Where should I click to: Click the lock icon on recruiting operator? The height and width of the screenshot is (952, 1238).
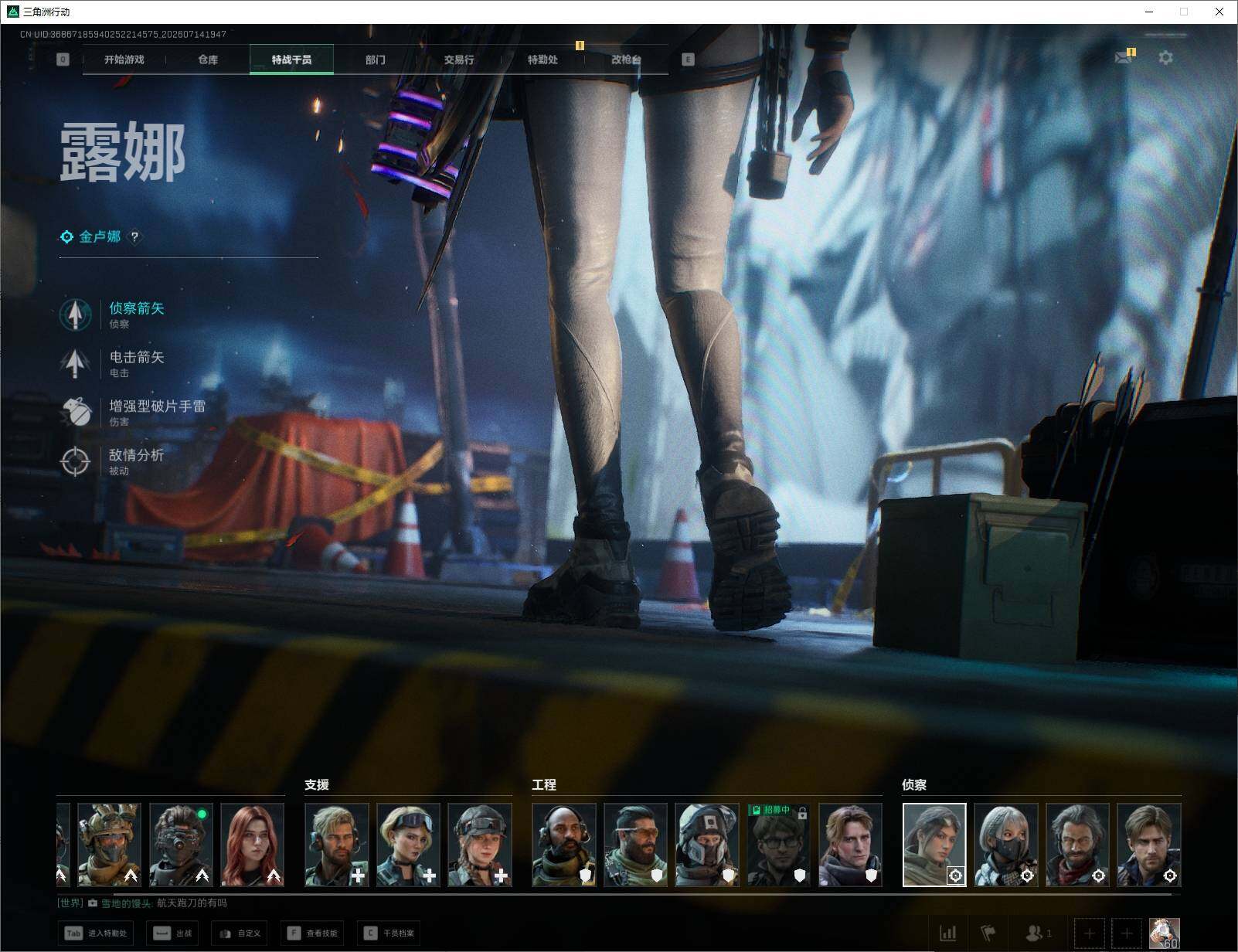click(x=802, y=813)
